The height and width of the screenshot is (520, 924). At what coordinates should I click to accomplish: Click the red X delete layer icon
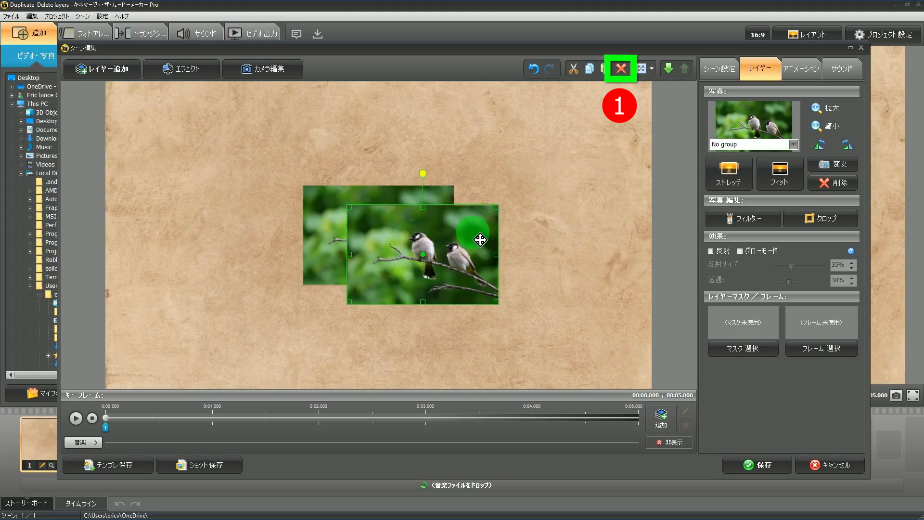(620, 68)
